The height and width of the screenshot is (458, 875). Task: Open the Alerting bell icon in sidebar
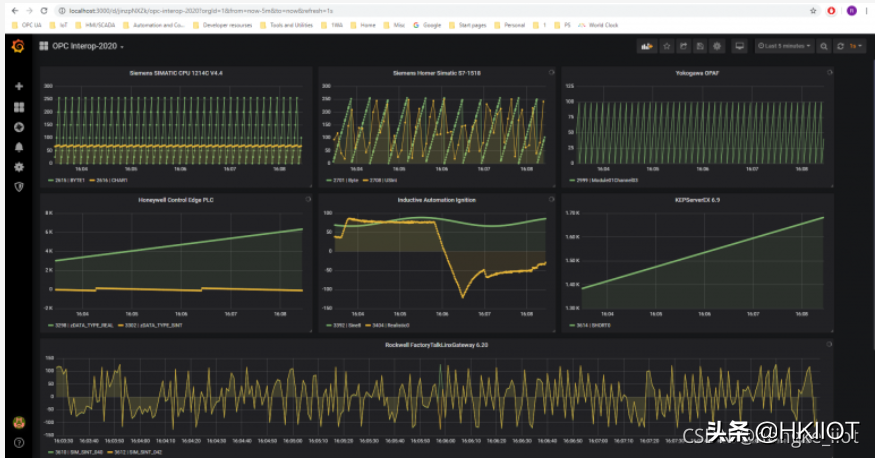[19, 147]
